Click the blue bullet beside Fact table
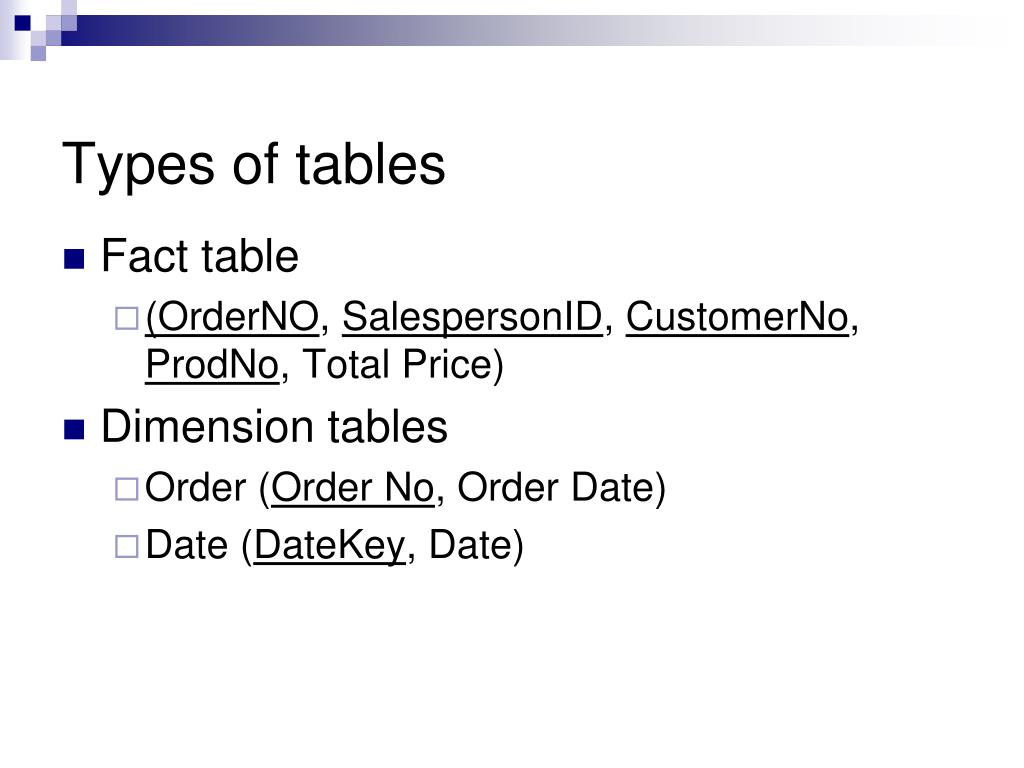The height and width of the screenshot is (768, 1024). coord(74,259)
